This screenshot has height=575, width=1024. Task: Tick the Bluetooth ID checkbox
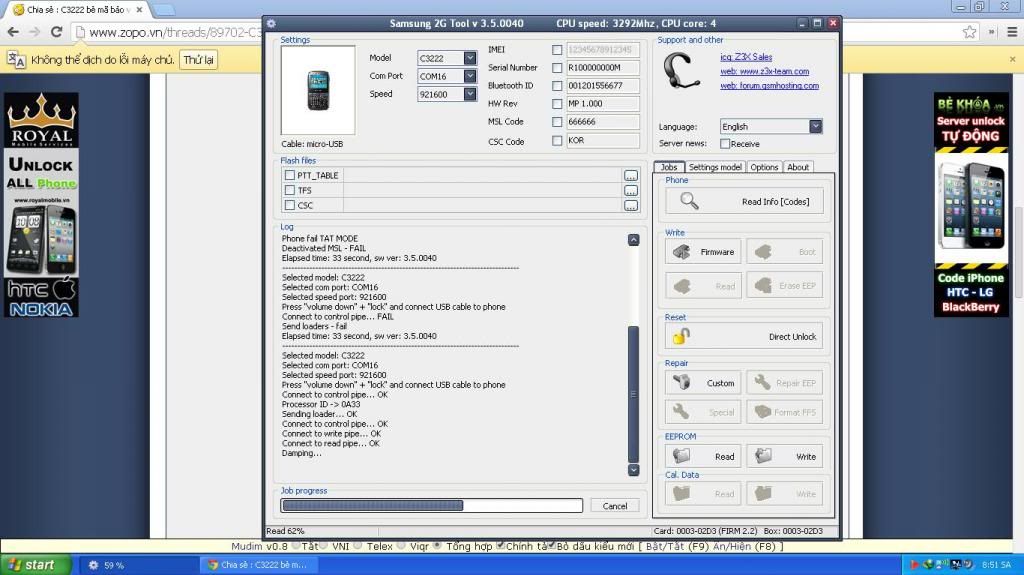(x=556, y=86)
